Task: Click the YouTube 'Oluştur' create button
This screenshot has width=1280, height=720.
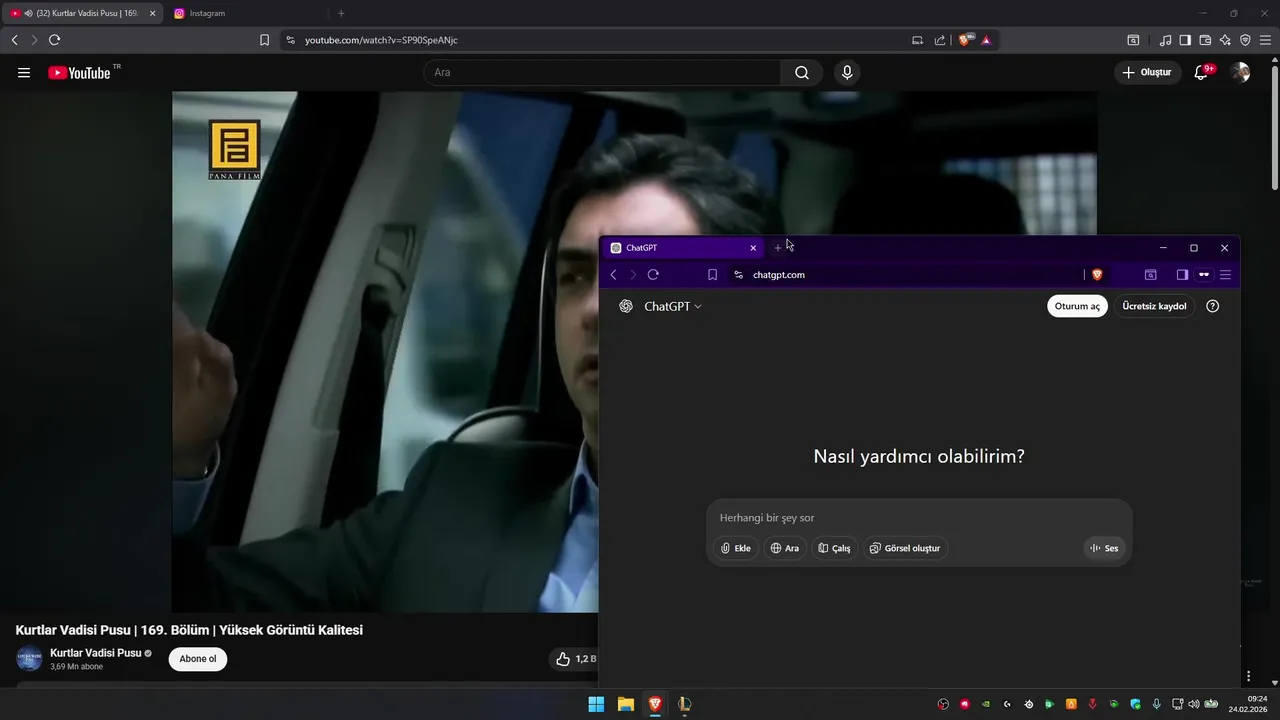Action: 1148,73
